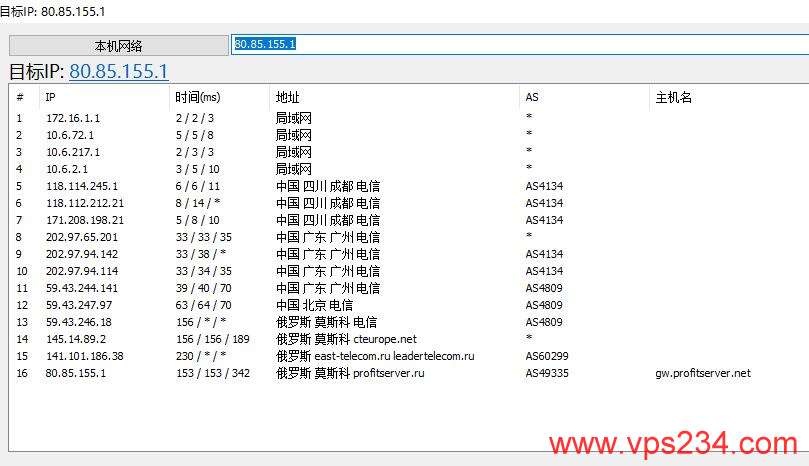The width and height of the screenshot is (809, 466).
Task: Select hop row with IP 59.43.247.97
Action: coord(409,306)
